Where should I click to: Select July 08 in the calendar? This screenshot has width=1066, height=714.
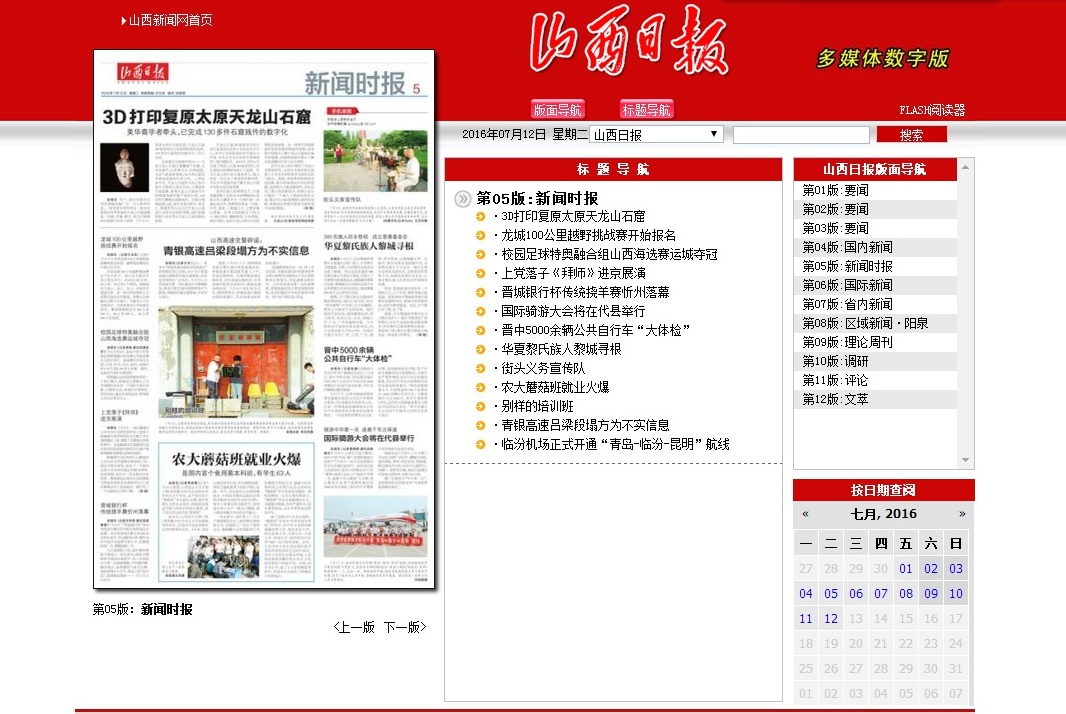pyautogui.click(x=906, y=594)
